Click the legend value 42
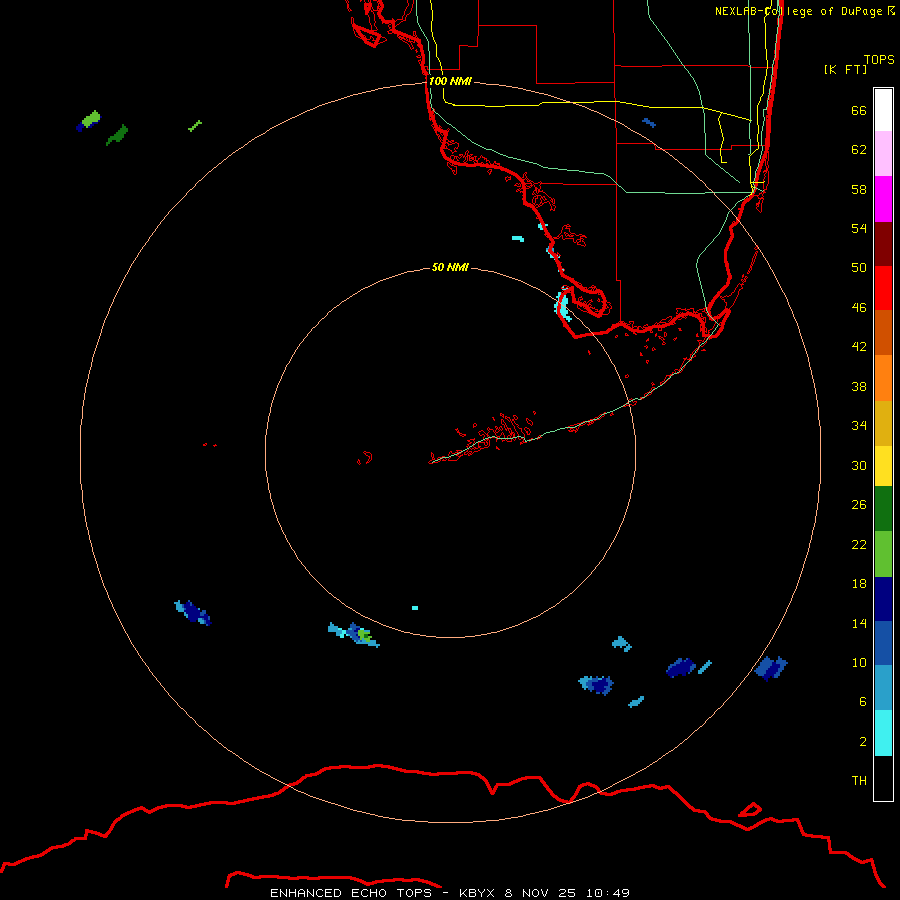Screen dimensions: 900x900 (x=859, y=347)
